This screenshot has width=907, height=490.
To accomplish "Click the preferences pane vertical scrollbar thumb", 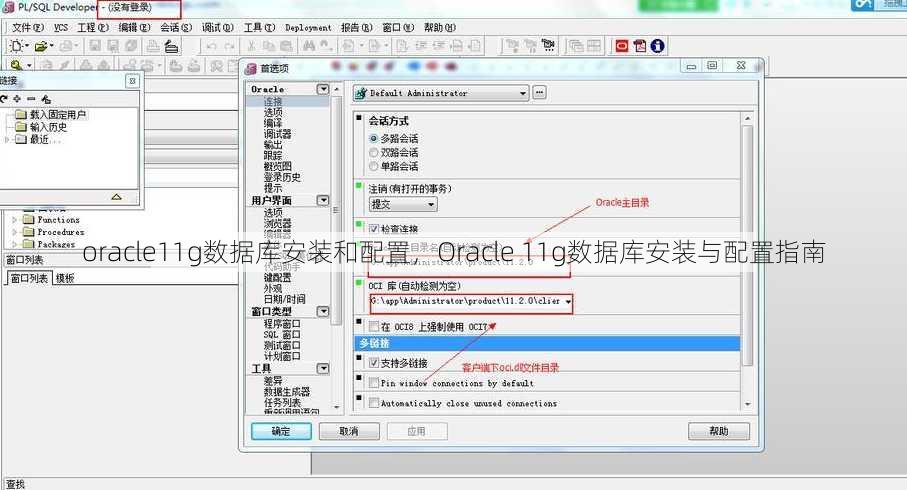I will point(747,245).
